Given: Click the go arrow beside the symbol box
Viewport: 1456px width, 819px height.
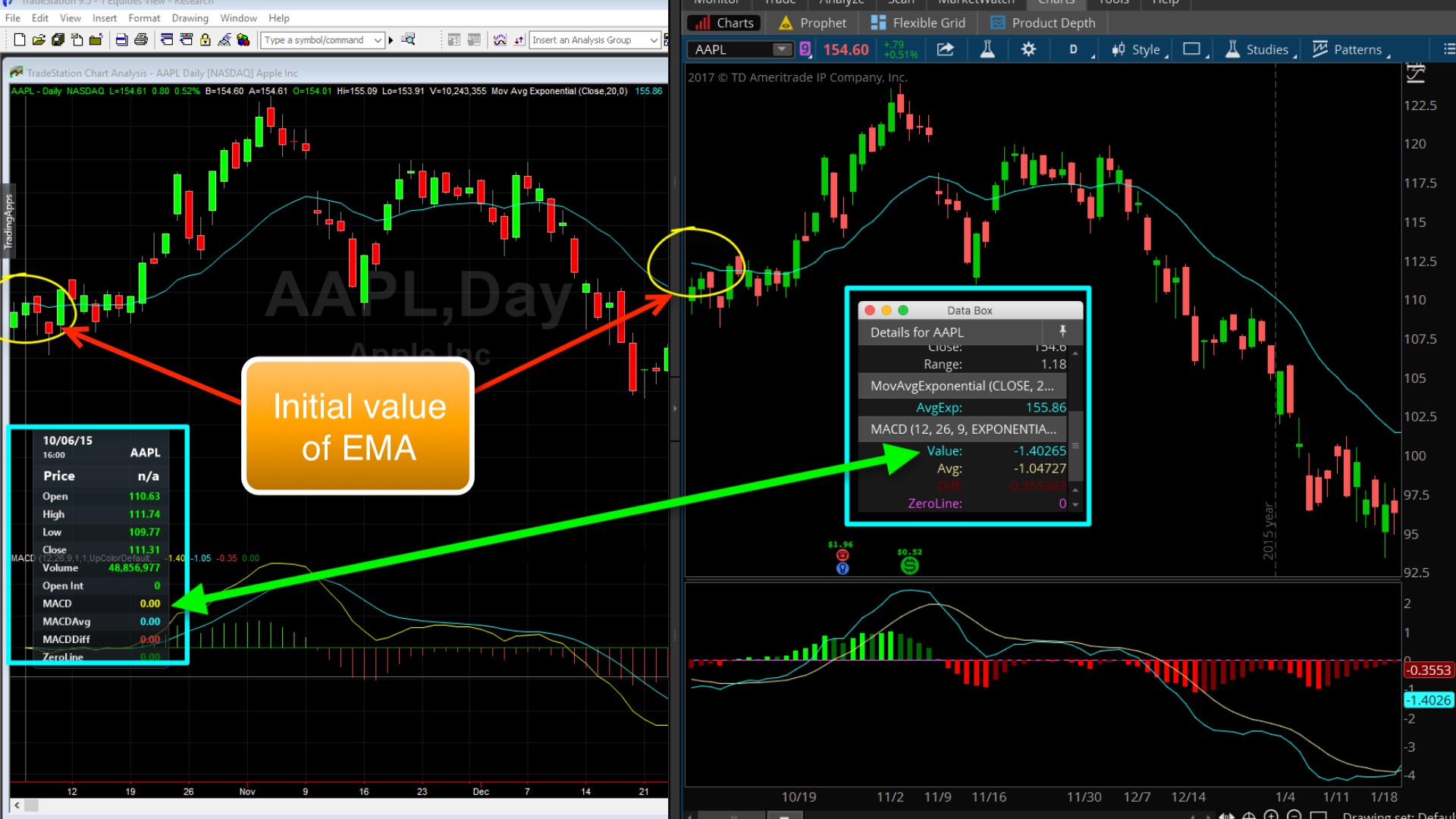Looking at the screenshot, I should pyautogui.click(x=391, y=40).
